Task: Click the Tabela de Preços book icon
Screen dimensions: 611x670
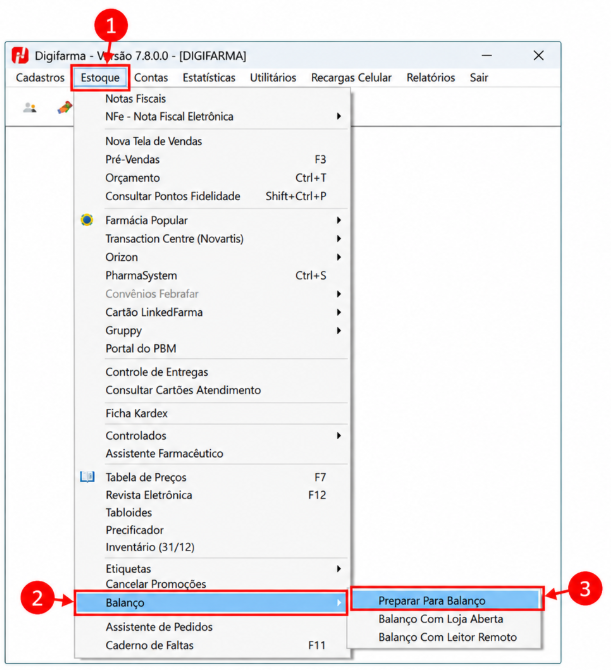Action: point(87,477)
